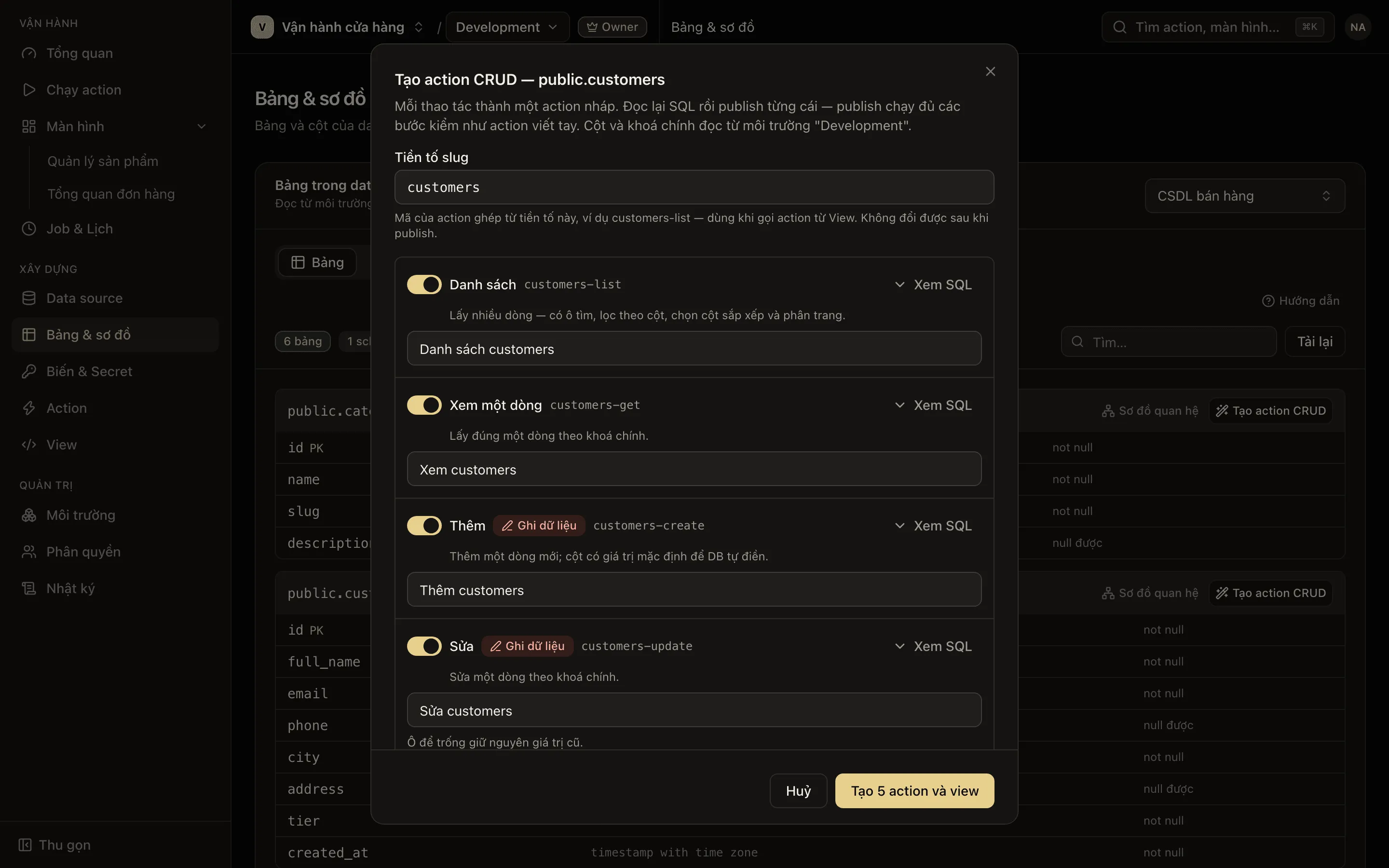Click the Màn hình grid icon

coord(29,126)
